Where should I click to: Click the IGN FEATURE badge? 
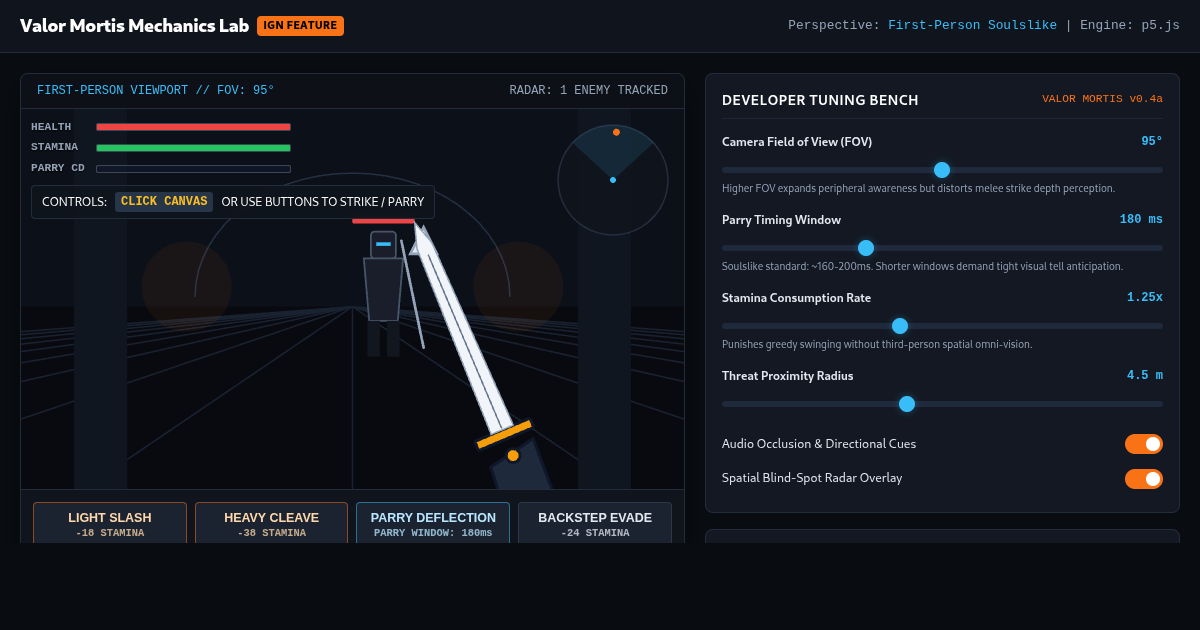pos(300,26)
